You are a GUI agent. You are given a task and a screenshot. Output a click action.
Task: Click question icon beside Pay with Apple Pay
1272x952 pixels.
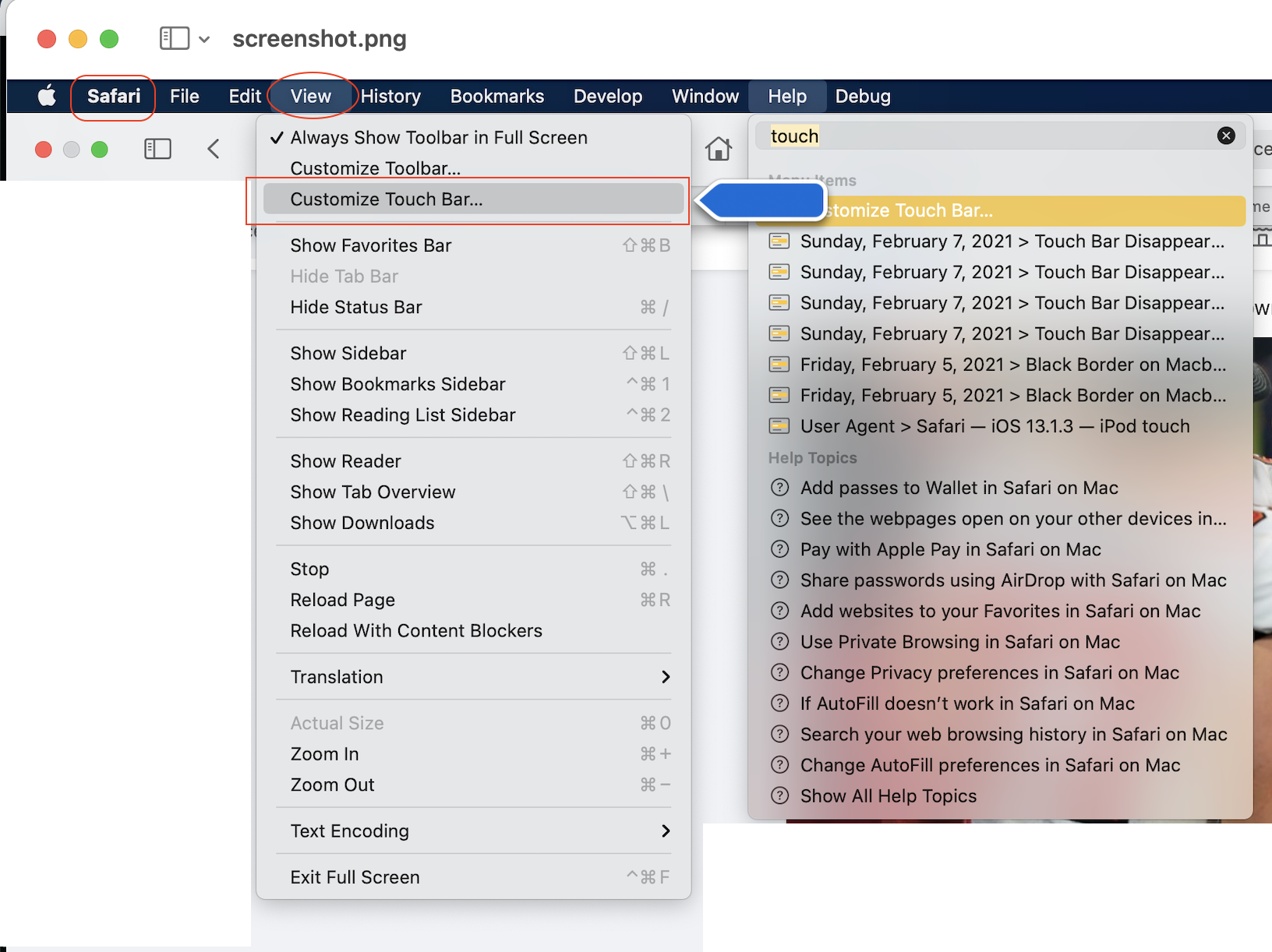(x=779, y=549)
